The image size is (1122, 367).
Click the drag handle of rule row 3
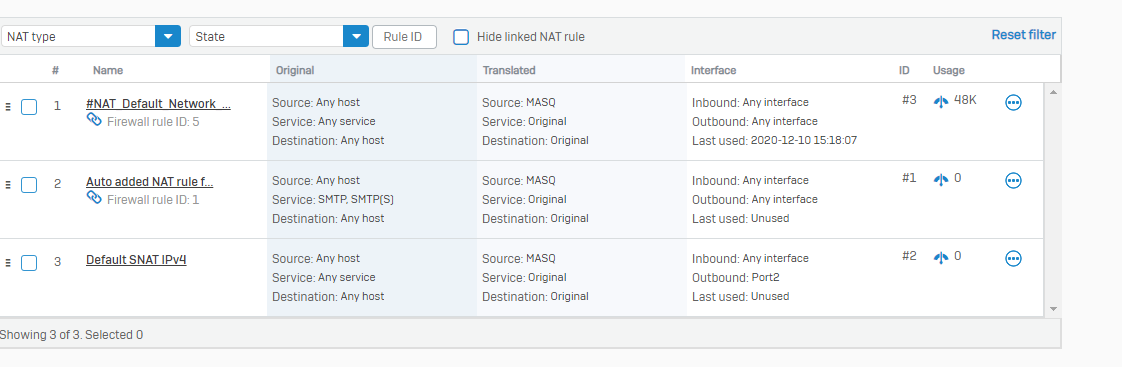tap(8, 263)
